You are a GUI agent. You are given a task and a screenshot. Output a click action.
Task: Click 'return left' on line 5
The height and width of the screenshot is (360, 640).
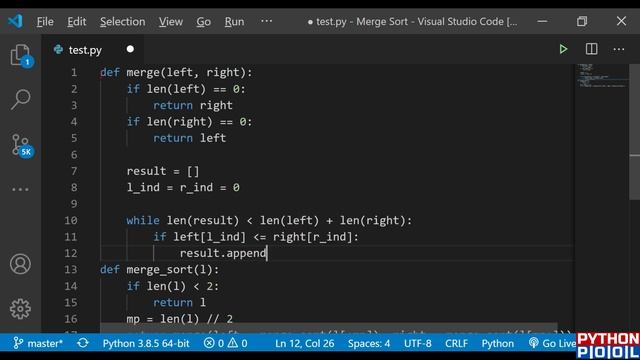(x=189, y=138)
